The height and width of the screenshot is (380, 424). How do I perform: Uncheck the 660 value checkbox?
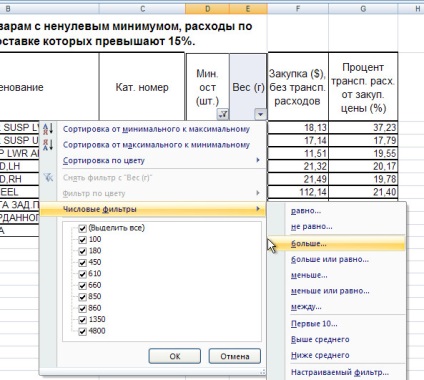click(x=82, y=286)
